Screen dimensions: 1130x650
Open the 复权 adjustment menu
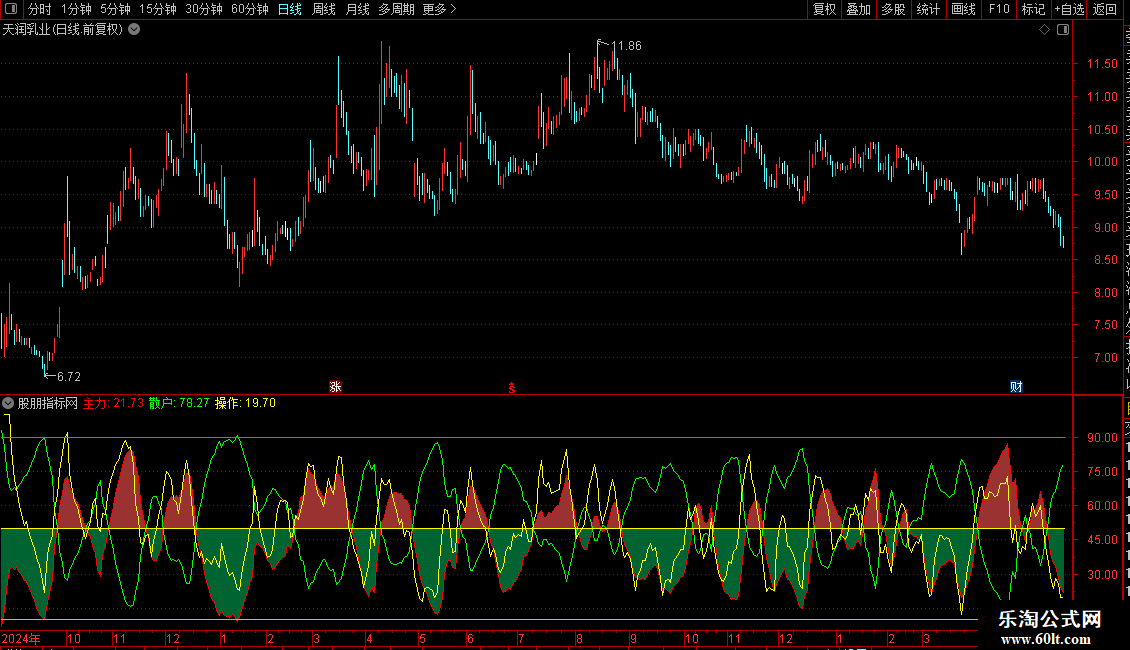[x=824, y=9]
